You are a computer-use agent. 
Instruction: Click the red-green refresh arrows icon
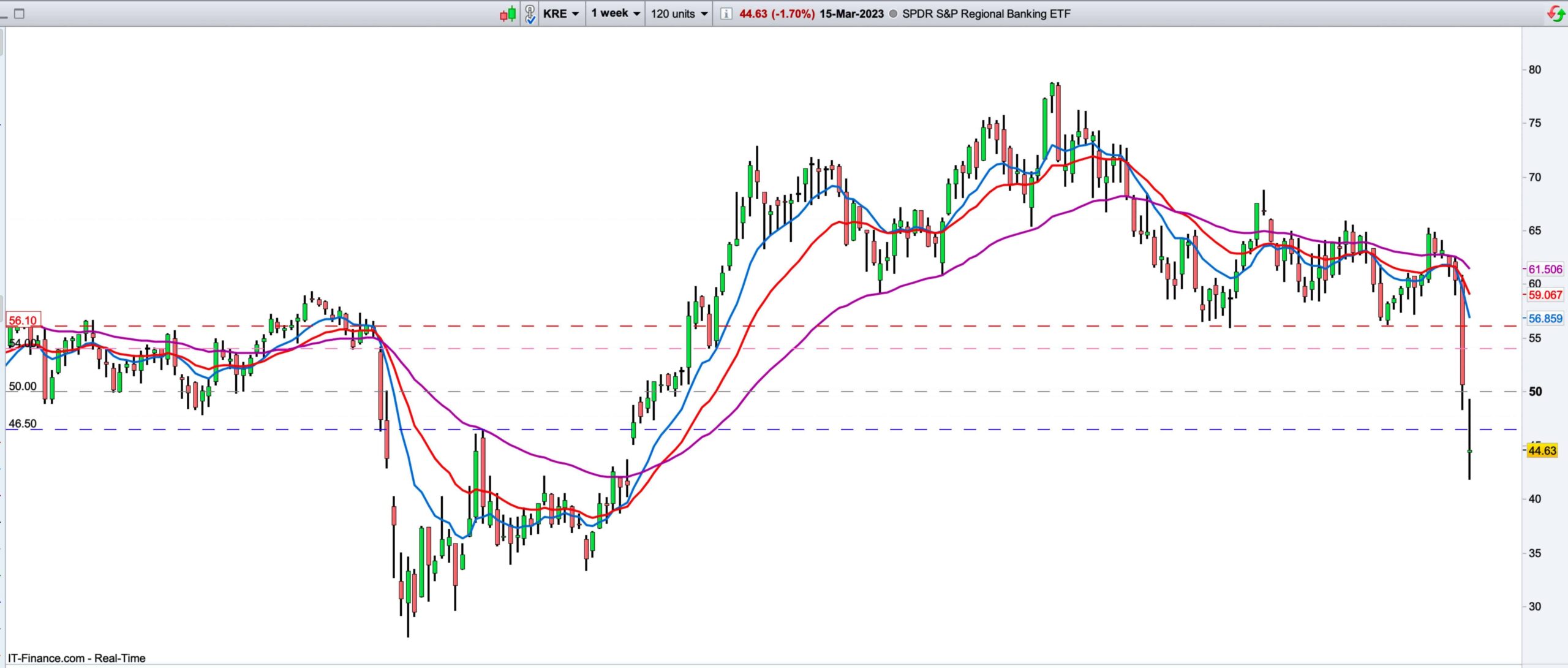1556,13
